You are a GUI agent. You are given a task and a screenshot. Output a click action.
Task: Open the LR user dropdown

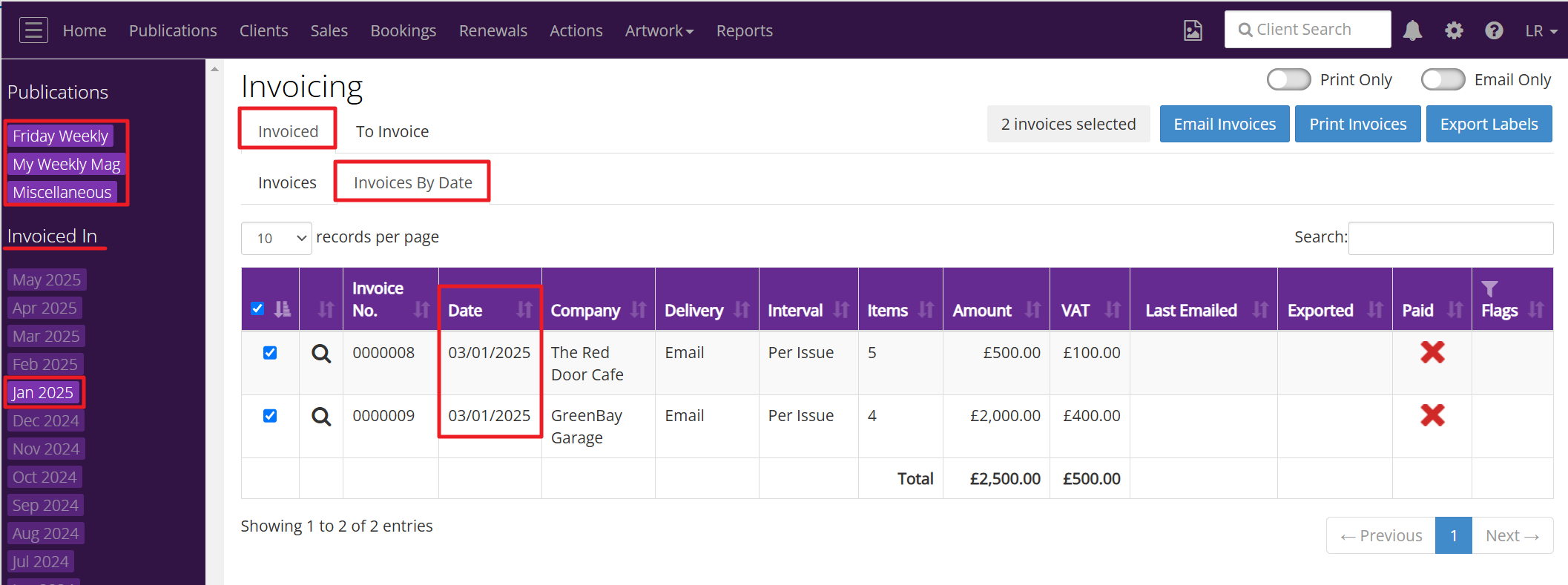pyautogui.click(x=1541, y=30)
